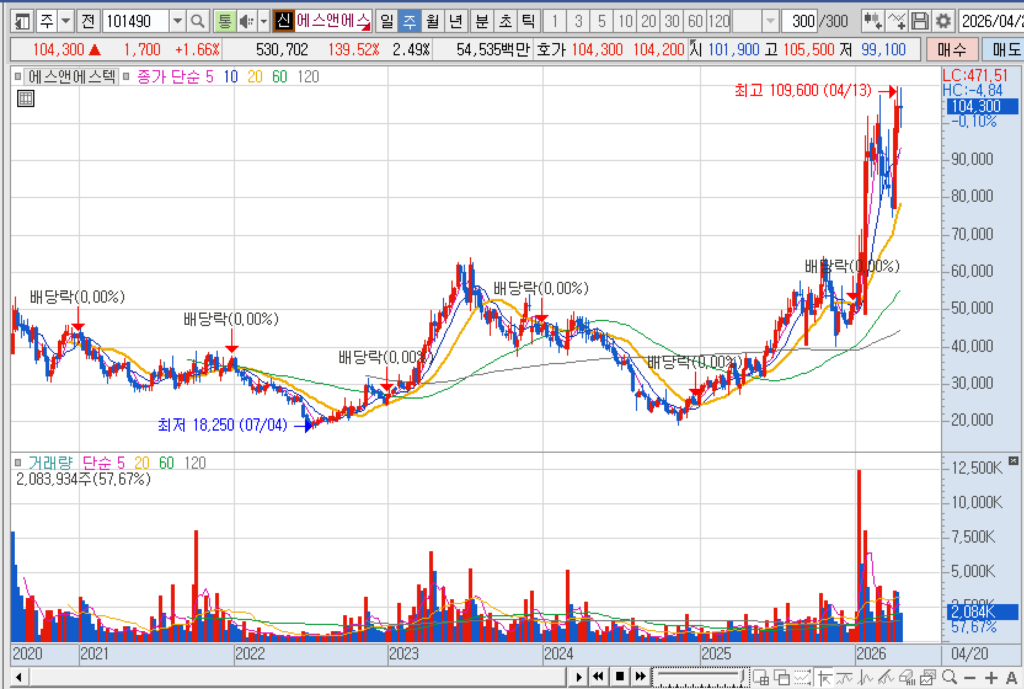Viewport: 1024px width, 689px height.
Task: Open the dropdown beside the speaker icon
Action: (263, 22)
